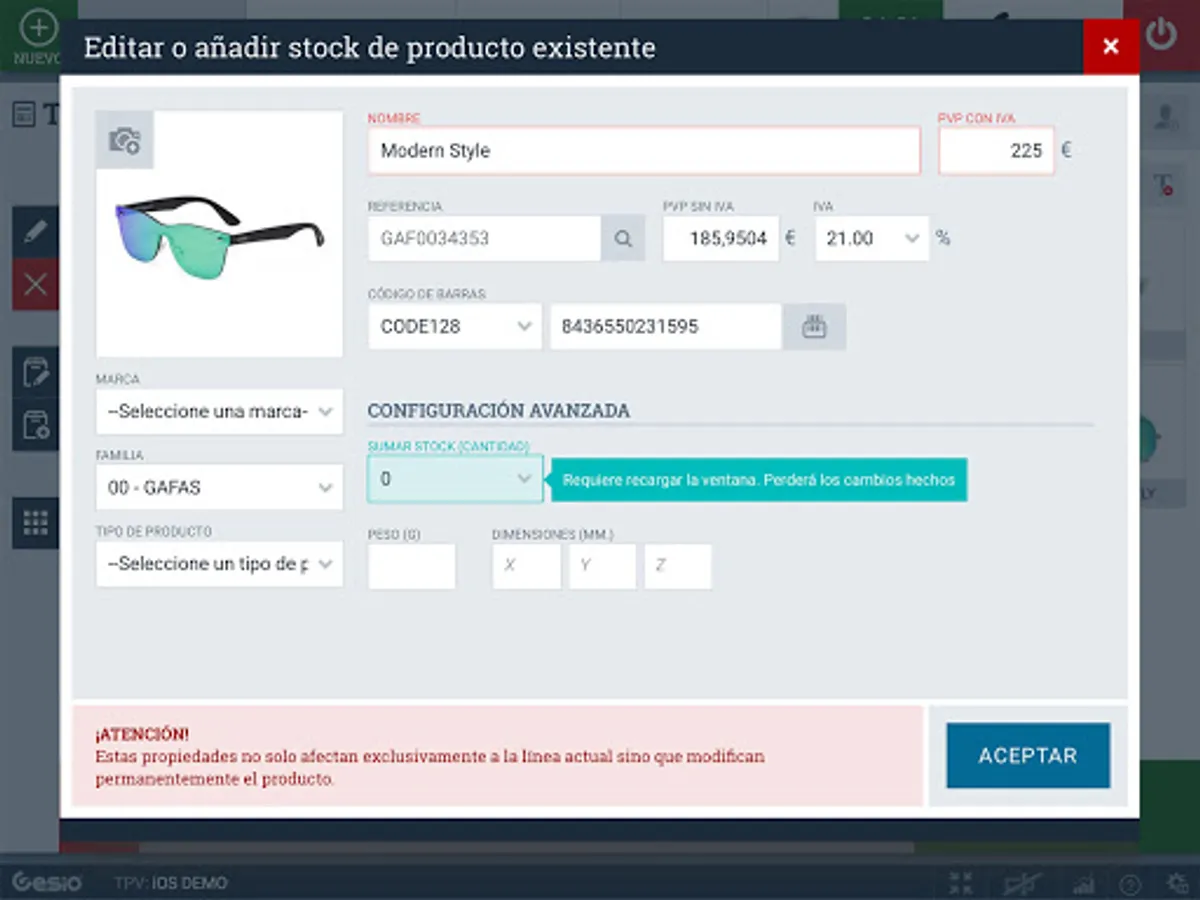Click the add-document clipboard icon in the sidebar

coord(36,426)
